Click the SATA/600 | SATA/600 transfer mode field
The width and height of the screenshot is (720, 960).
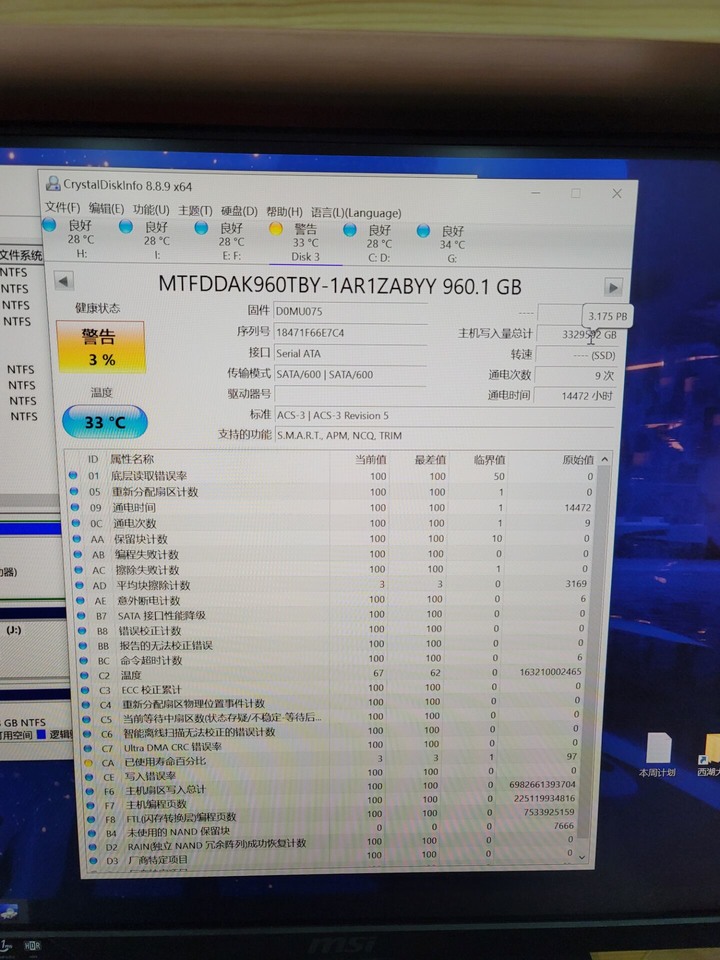350,374
